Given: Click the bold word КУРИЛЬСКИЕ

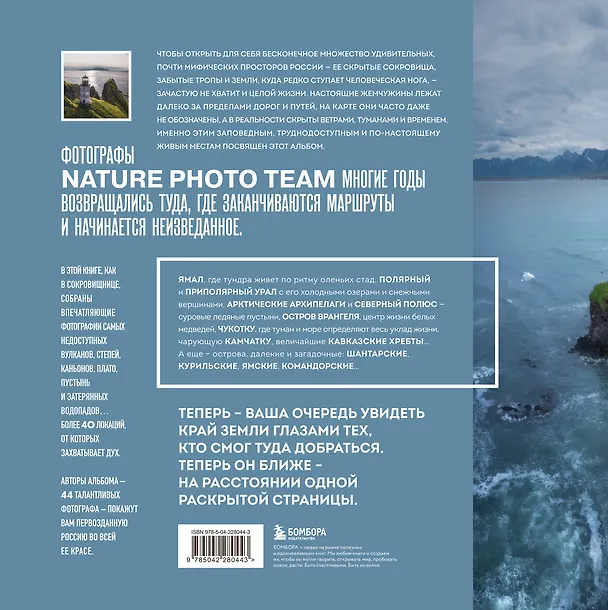Looking at the screenshot, I should 208,366.
